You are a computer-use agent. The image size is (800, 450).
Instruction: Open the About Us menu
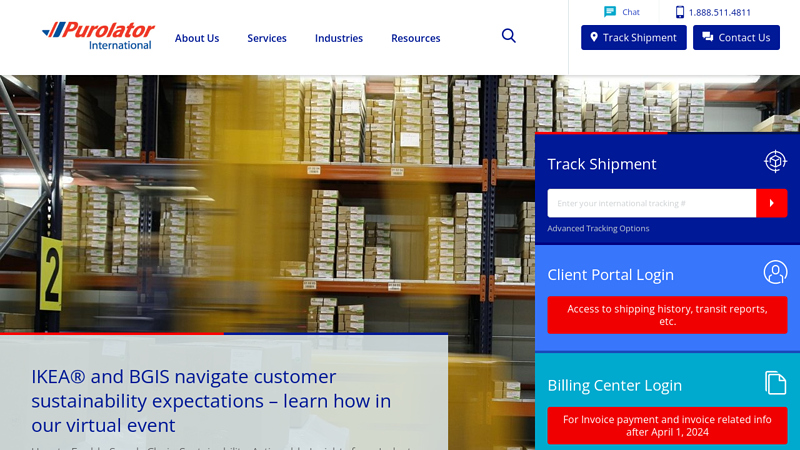click(x=197, y=38)
